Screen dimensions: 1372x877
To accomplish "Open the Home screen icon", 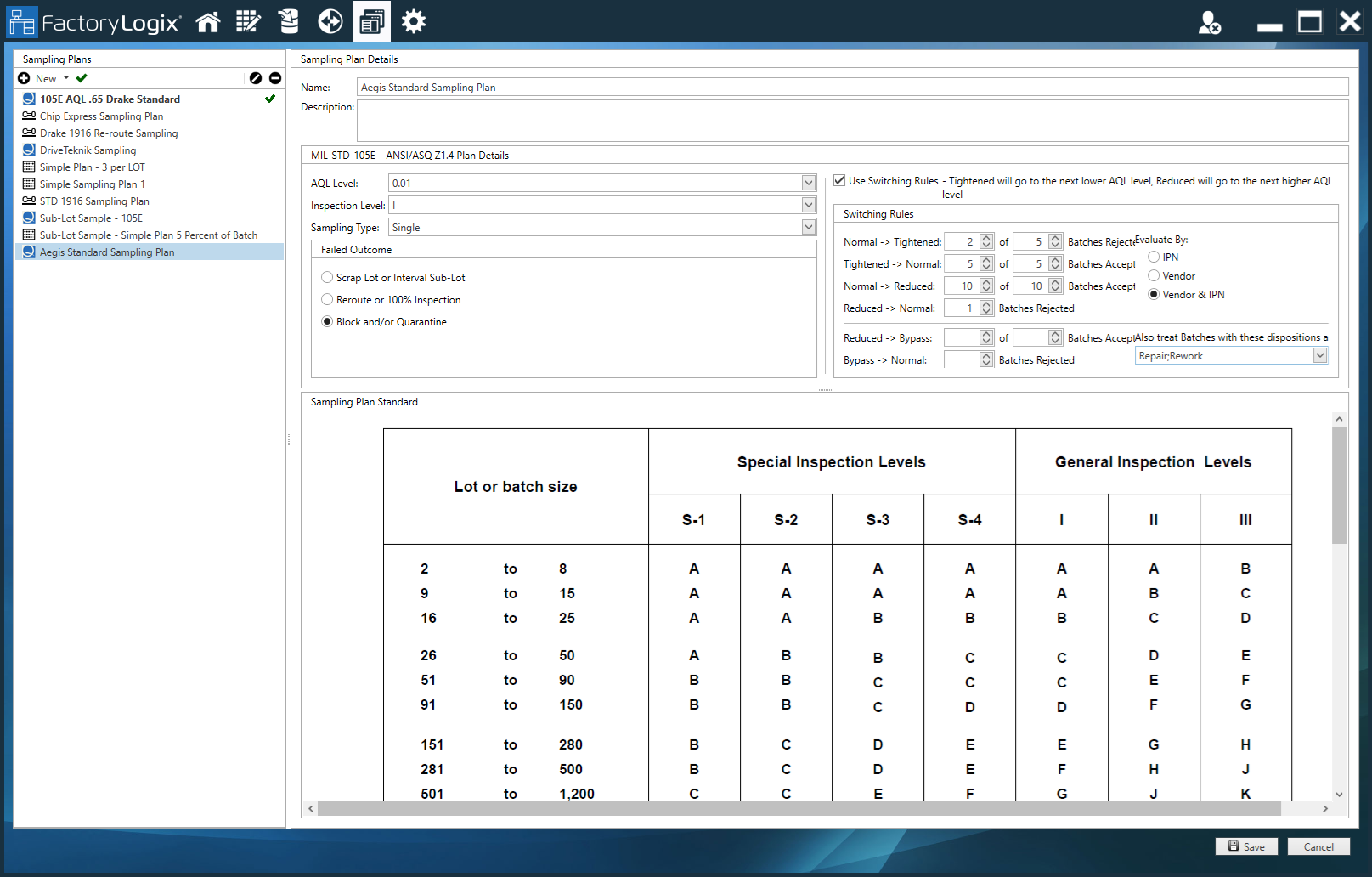I will (x=208, y=21).
